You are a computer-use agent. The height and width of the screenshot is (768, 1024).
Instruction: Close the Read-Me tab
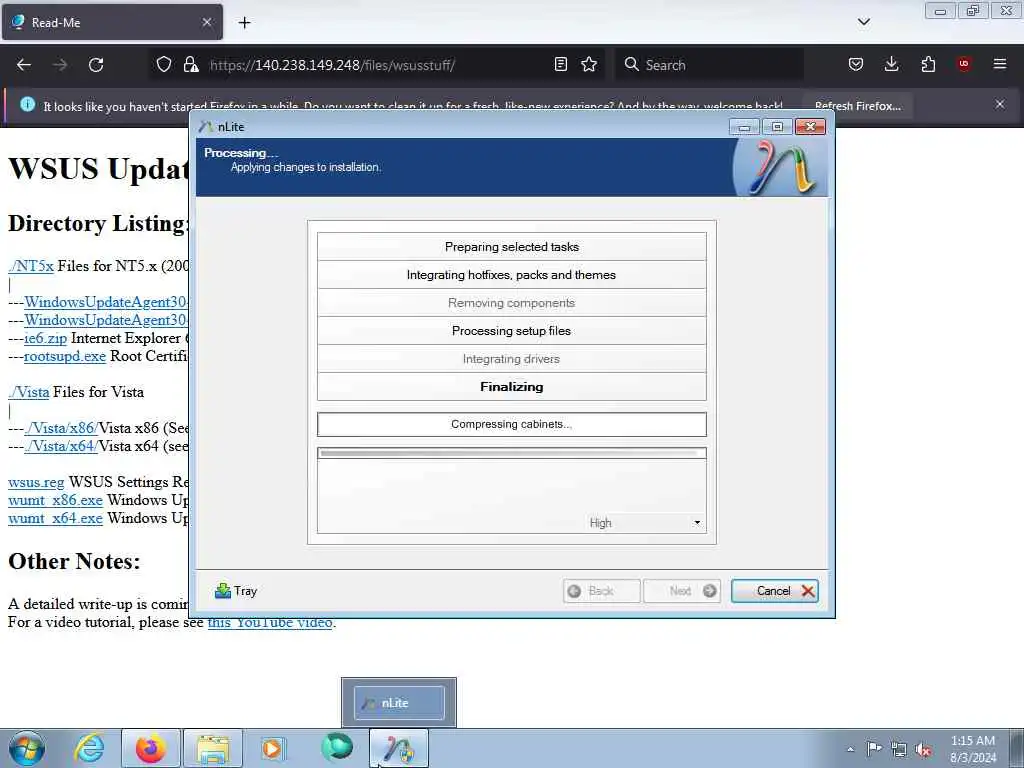pyautogui.click(x=206, y=22)
